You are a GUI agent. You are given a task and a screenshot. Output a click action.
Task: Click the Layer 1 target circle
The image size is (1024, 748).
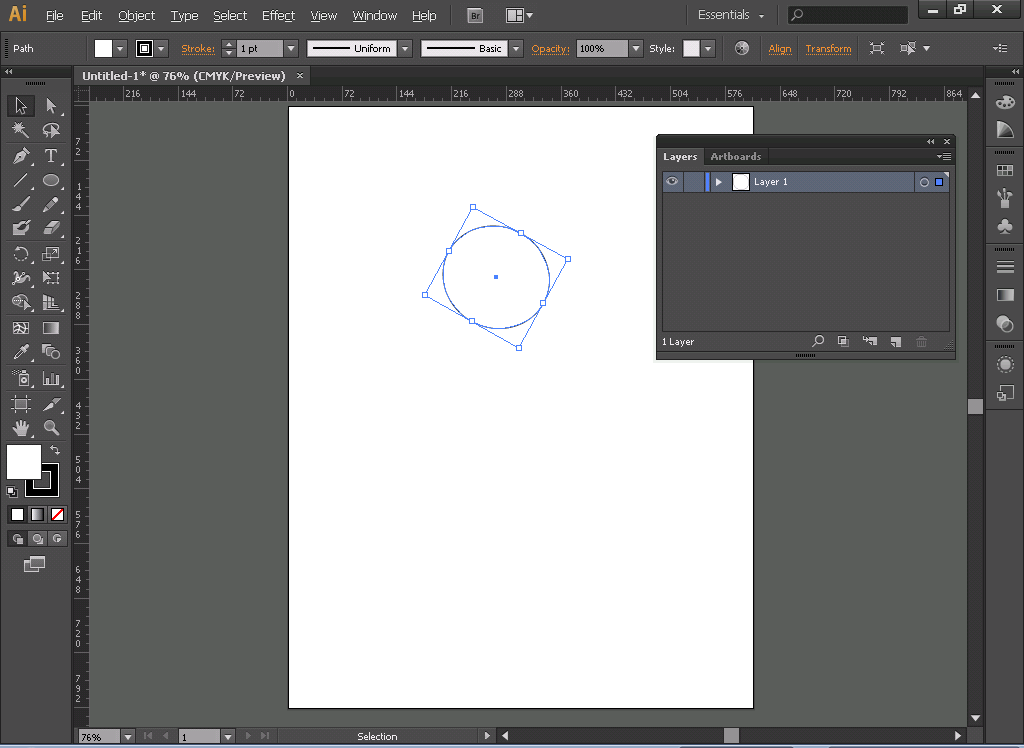(x=924, y=182)
